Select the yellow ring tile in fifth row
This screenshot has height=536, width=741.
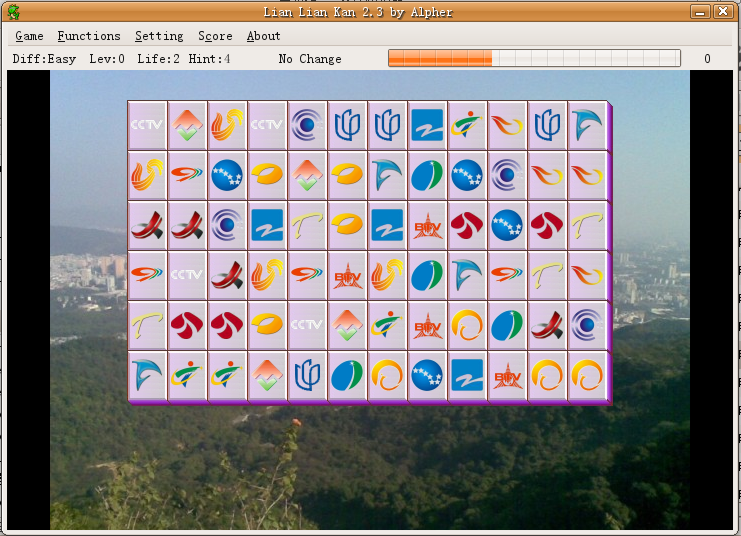(x=267, y=326)
